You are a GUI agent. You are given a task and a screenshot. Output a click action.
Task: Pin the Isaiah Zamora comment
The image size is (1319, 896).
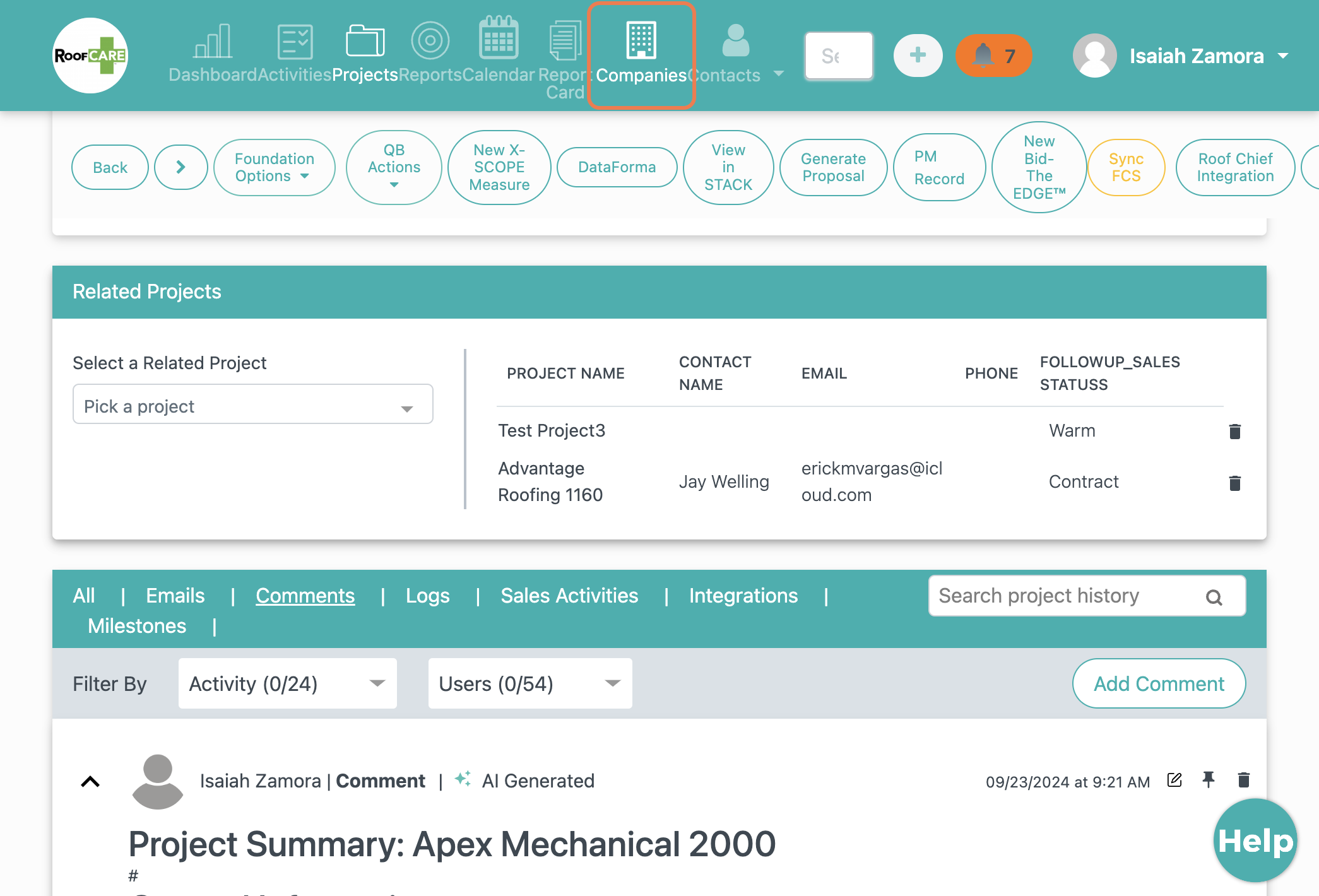pyautogui.click(x=1209, y=780)
